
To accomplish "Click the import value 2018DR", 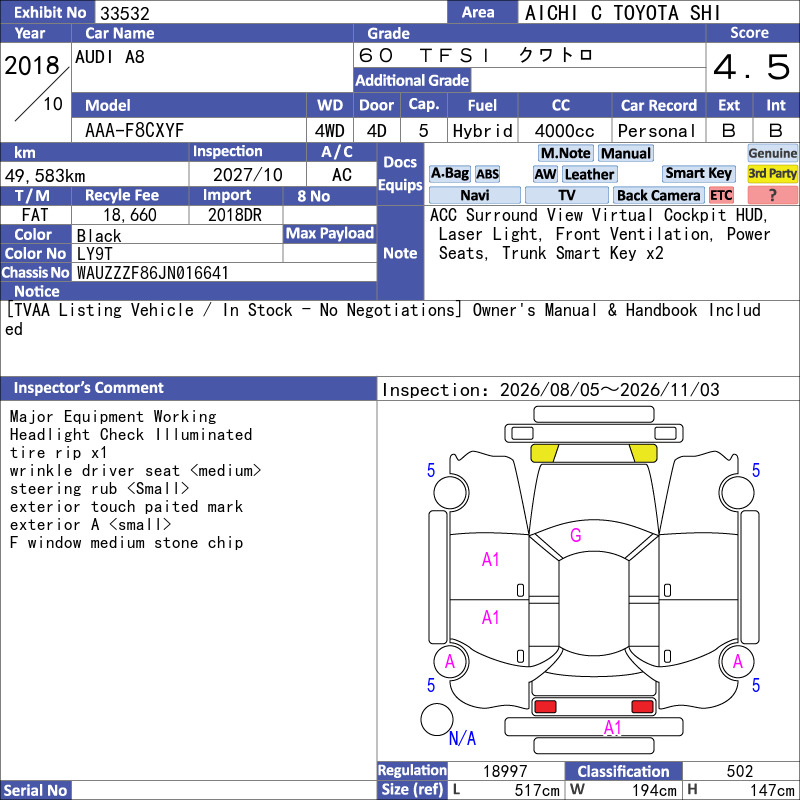I will 235,214.
